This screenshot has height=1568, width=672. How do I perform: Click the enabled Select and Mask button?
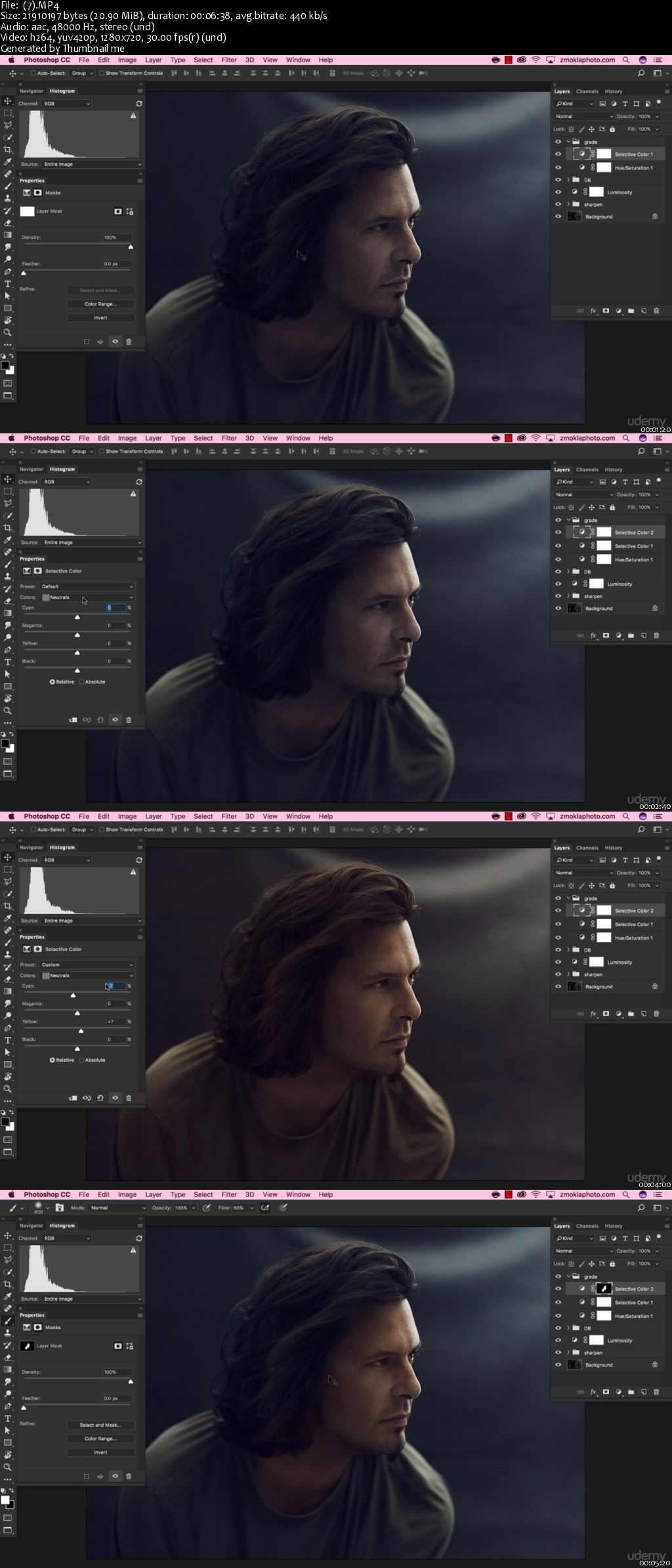(x=100, y=1425)
